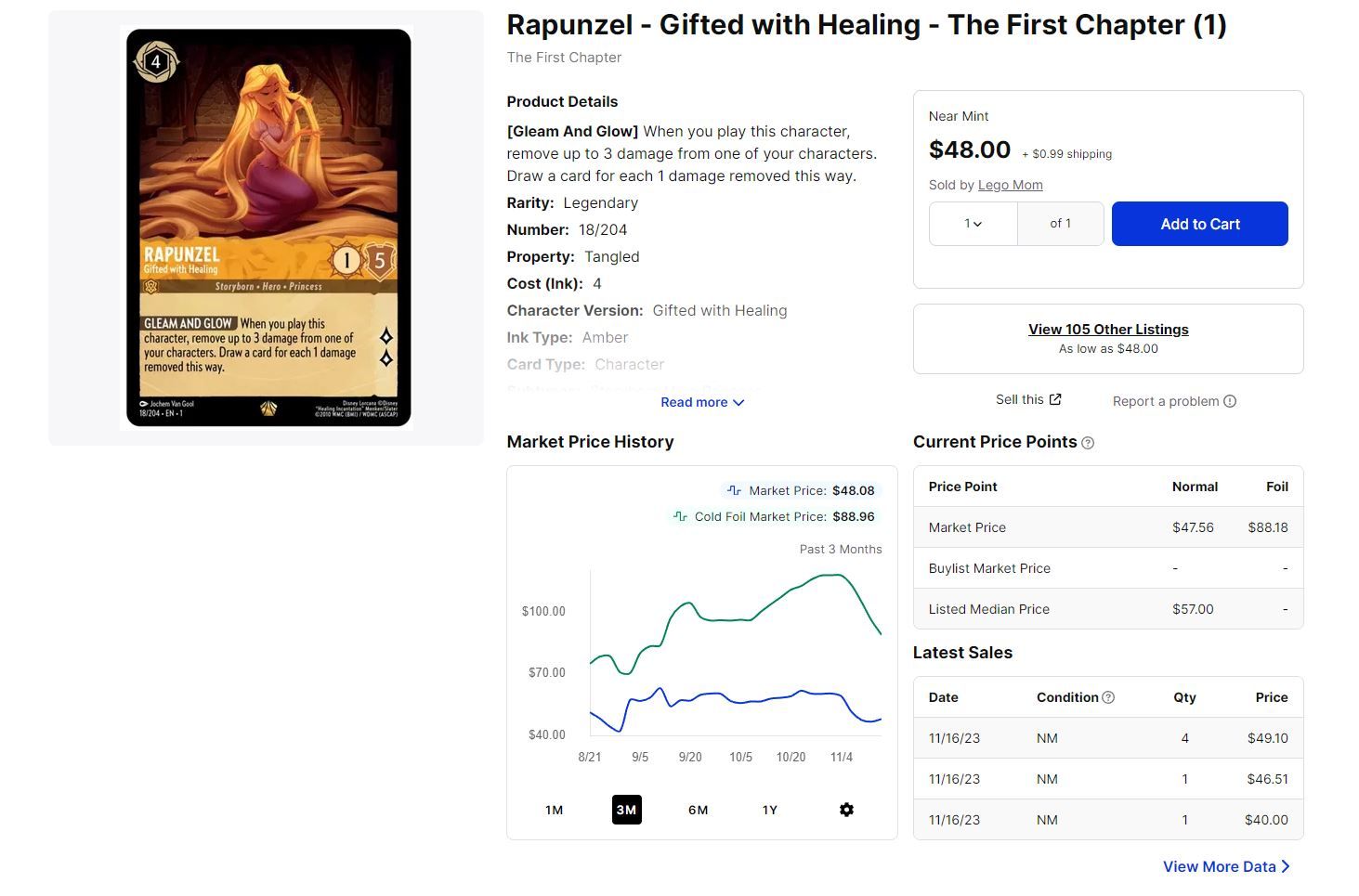1359x896 pixels.
Task: Switch chart to 1Y range
Action: click(770, 810)
